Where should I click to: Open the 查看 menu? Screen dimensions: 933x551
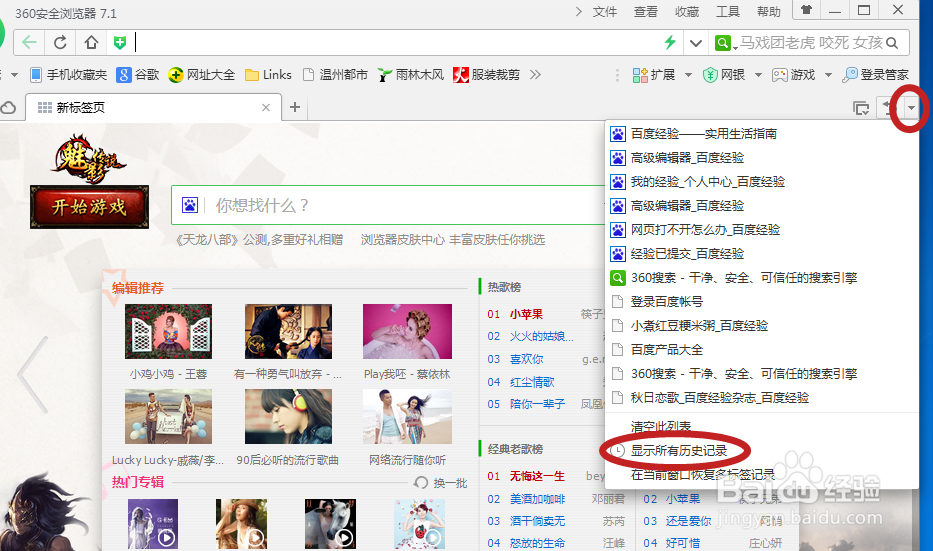[x=646, y=12]
